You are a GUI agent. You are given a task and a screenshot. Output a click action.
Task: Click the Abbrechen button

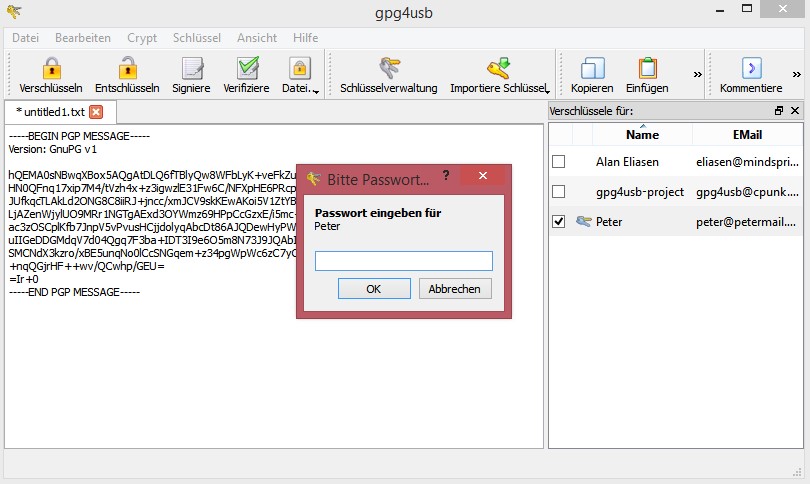point(455,288)
